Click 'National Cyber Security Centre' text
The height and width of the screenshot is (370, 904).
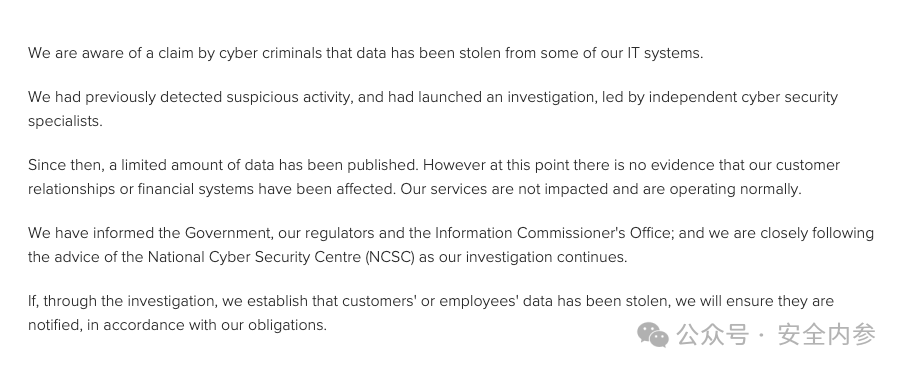(x=254, y=257)
